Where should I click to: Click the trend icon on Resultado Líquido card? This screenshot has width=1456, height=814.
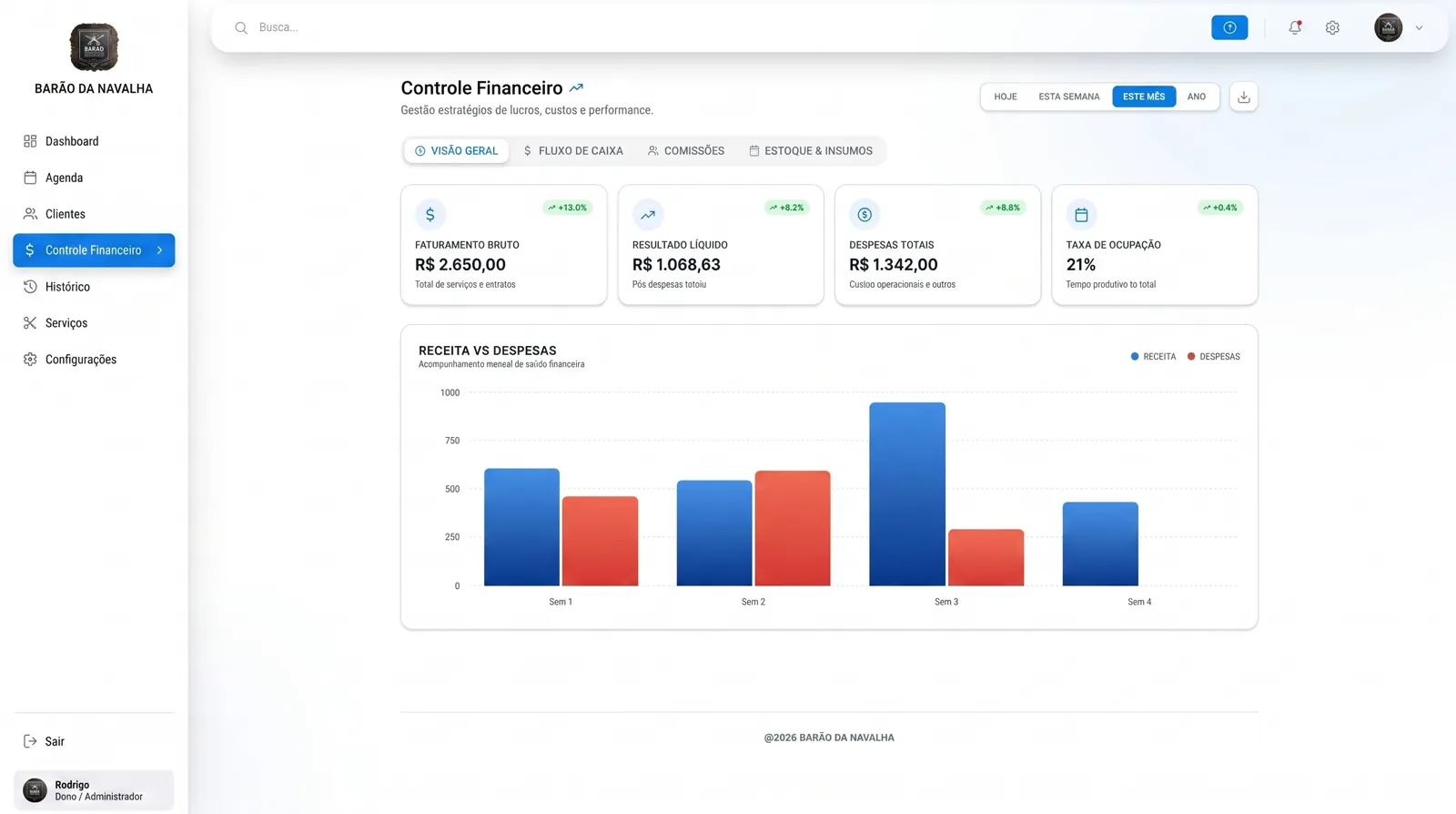(648, 215)
